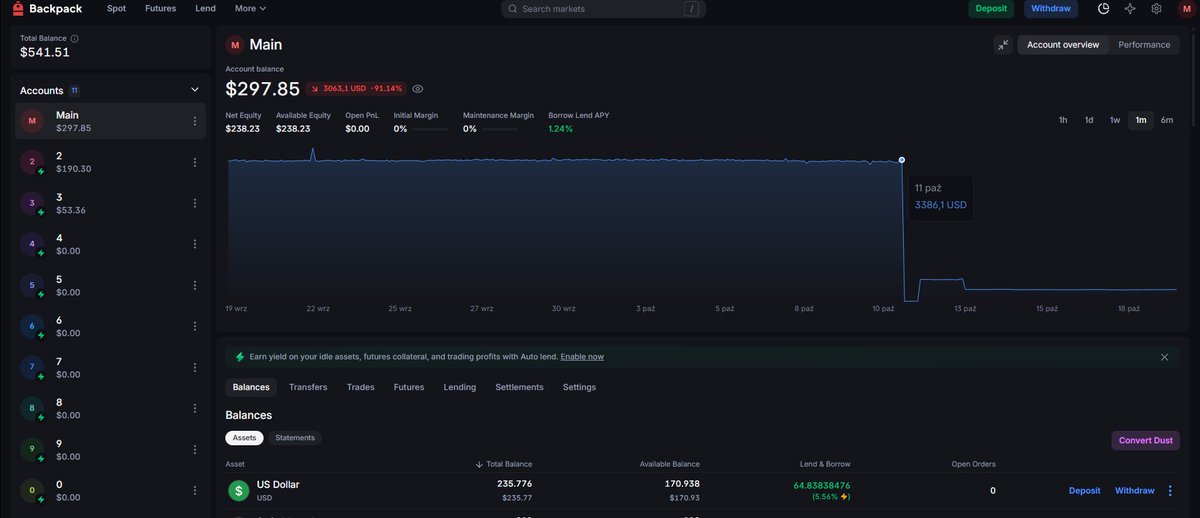Select the Assets pill filter
The image size is (1200, 518).
point(245,438)
